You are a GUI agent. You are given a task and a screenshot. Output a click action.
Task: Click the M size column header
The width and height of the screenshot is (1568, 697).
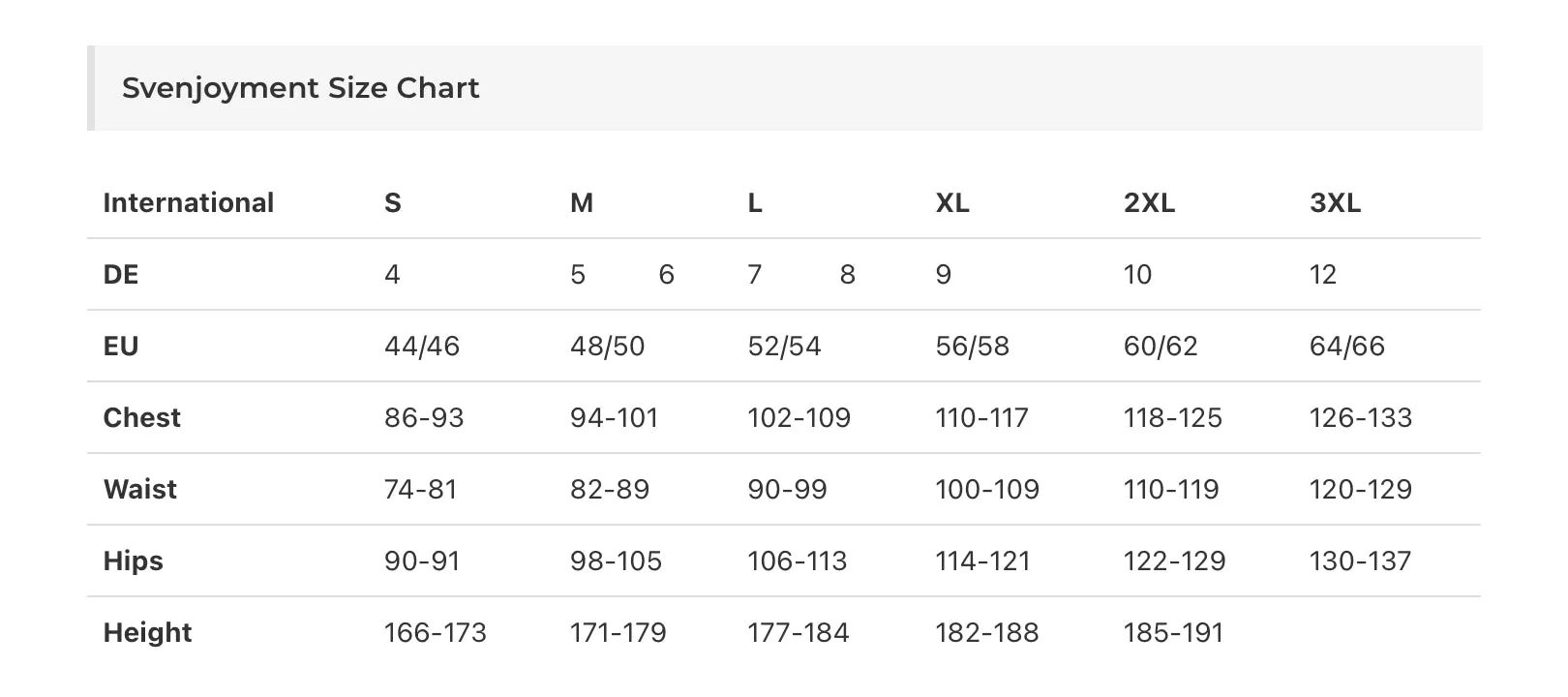(582, 202)
